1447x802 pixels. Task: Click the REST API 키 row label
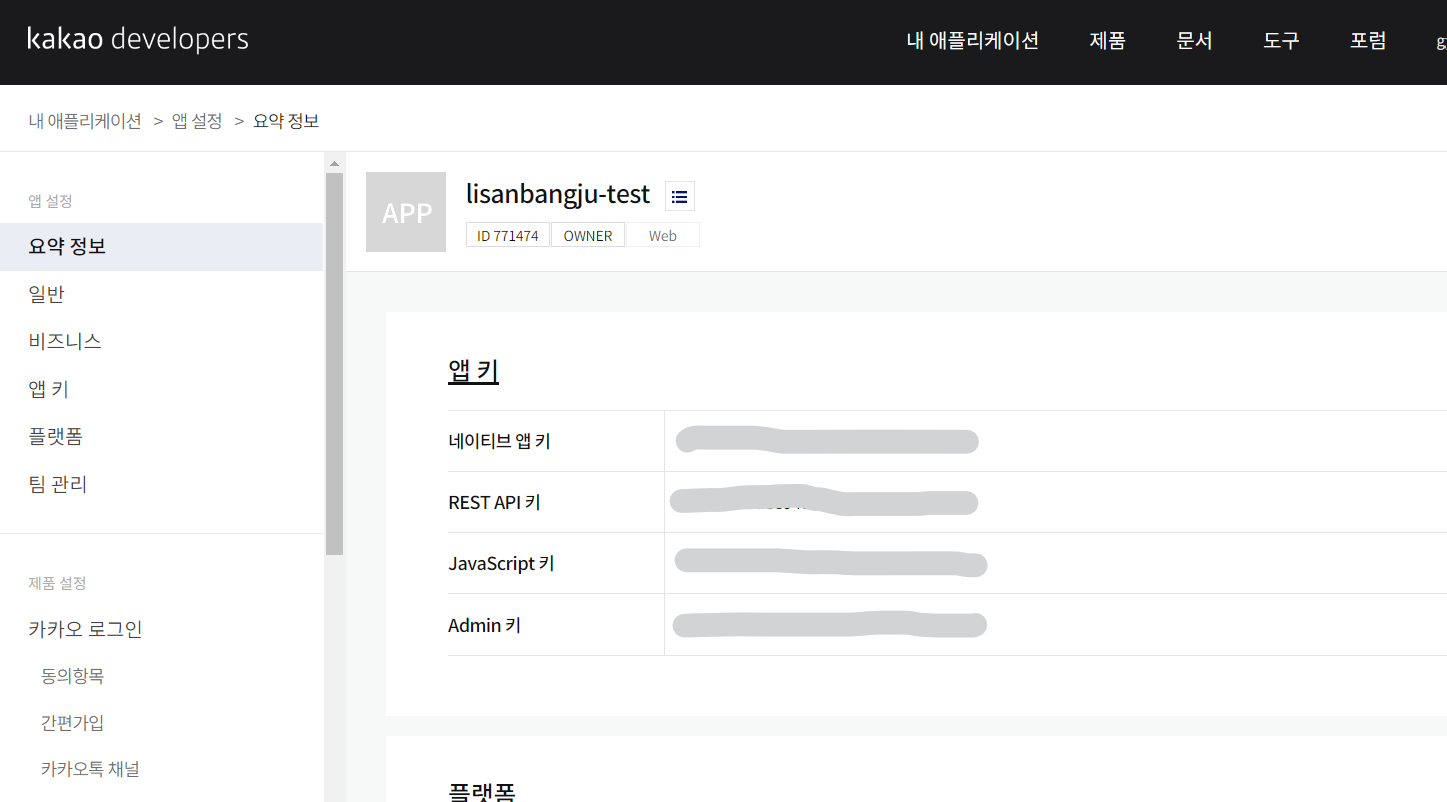click(494, 502)
